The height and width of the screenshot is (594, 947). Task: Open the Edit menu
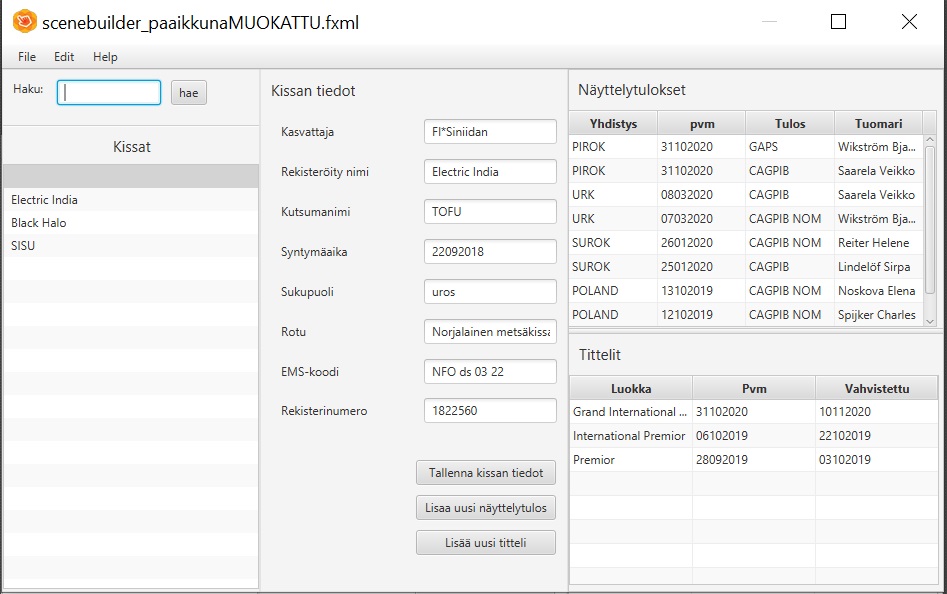click(63, 57)
